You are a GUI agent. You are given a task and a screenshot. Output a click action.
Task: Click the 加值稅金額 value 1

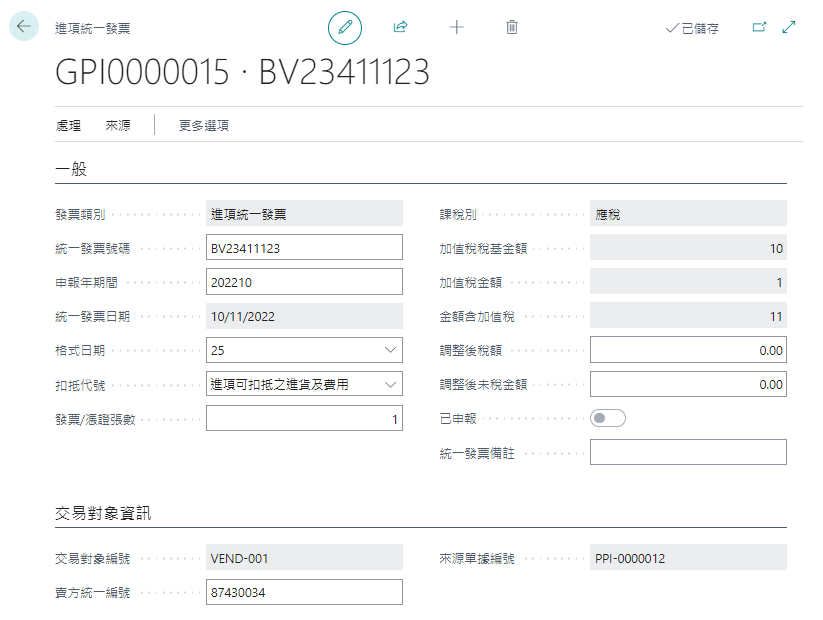tap(688, 281)
